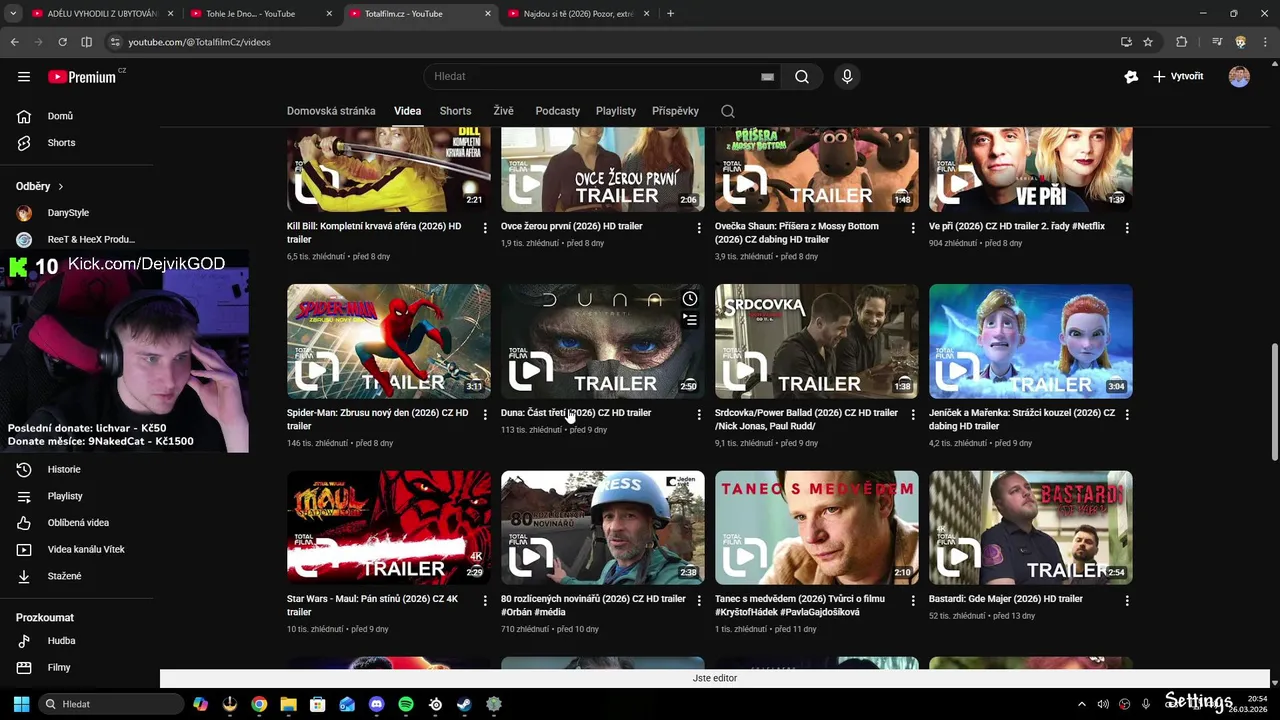Open the YouTube star-shaped icon beside Vytvořit
The width and height of the screenshot is (1280, 720).
(1131, 77)
